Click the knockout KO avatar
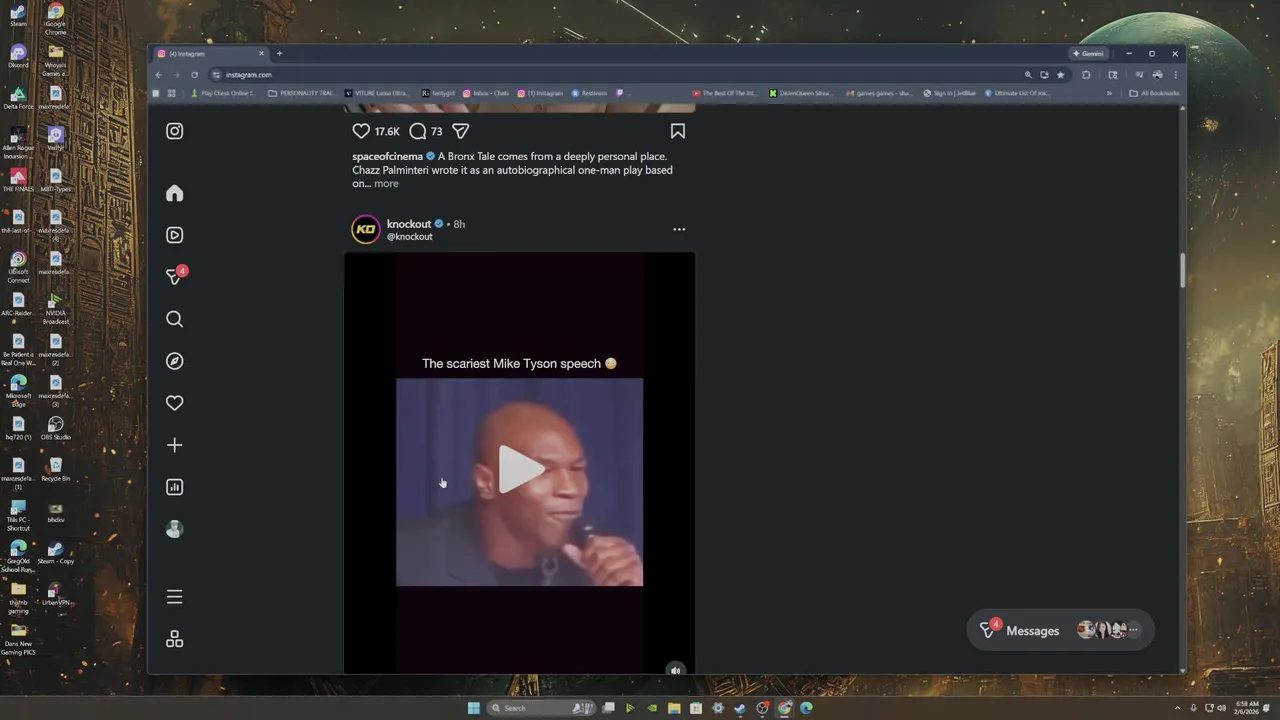 (366, 229)
